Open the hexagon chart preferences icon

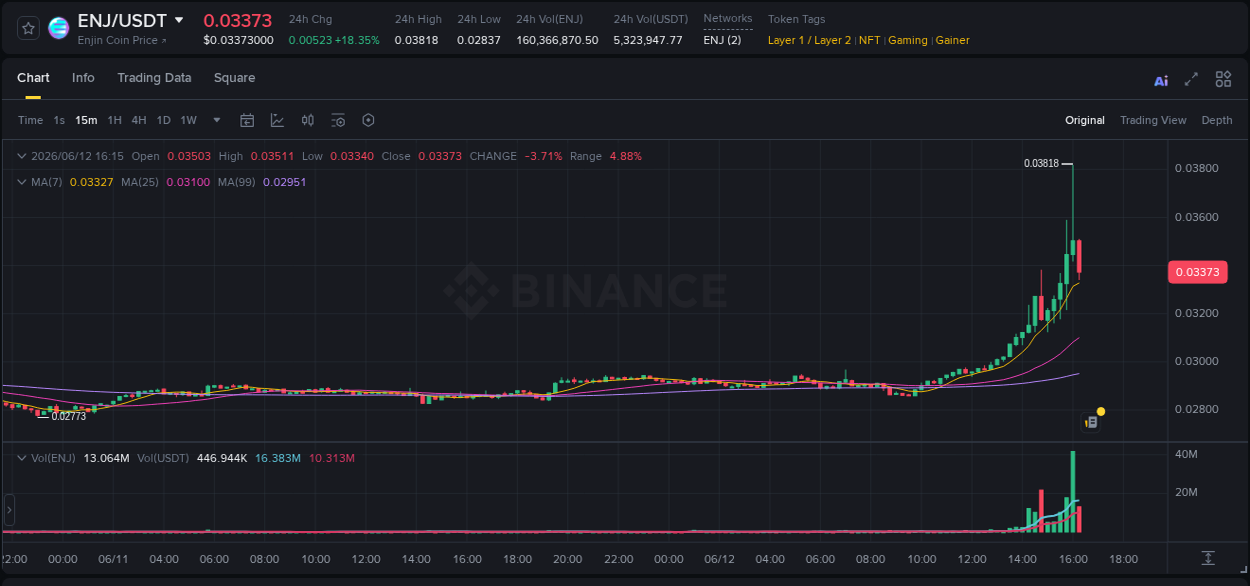pyautogui.click(x=368, y=120)
